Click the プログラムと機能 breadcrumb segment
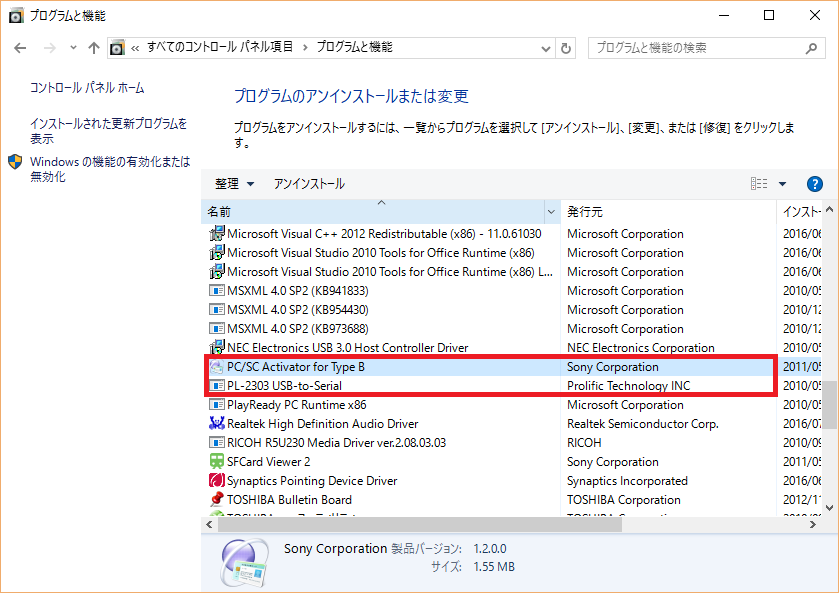This screenshot has width=839, height=593. point(354,47)
